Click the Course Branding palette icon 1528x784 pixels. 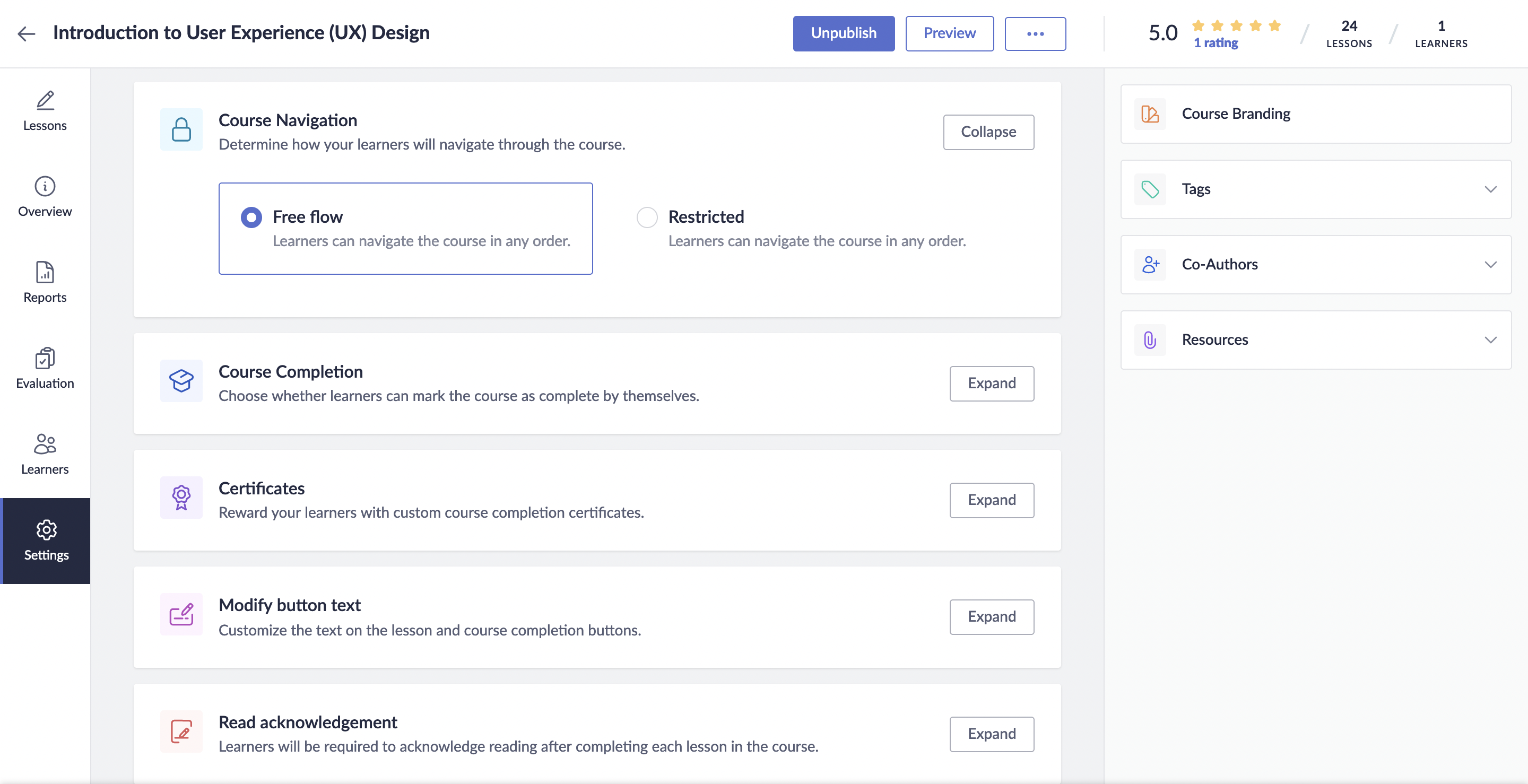(x=1150, y=114)
